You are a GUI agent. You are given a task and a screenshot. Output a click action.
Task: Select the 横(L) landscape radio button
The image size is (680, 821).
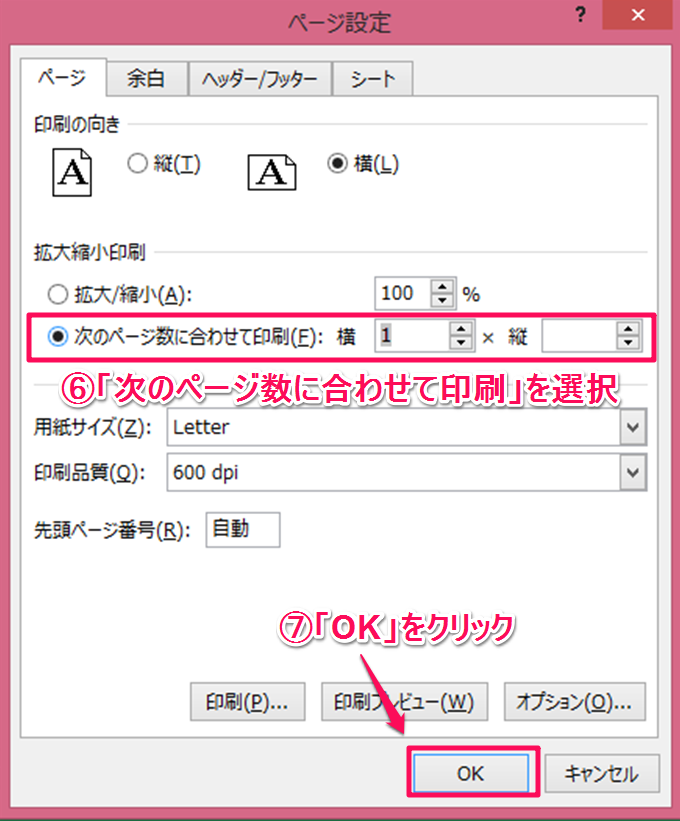coord(338,163)
